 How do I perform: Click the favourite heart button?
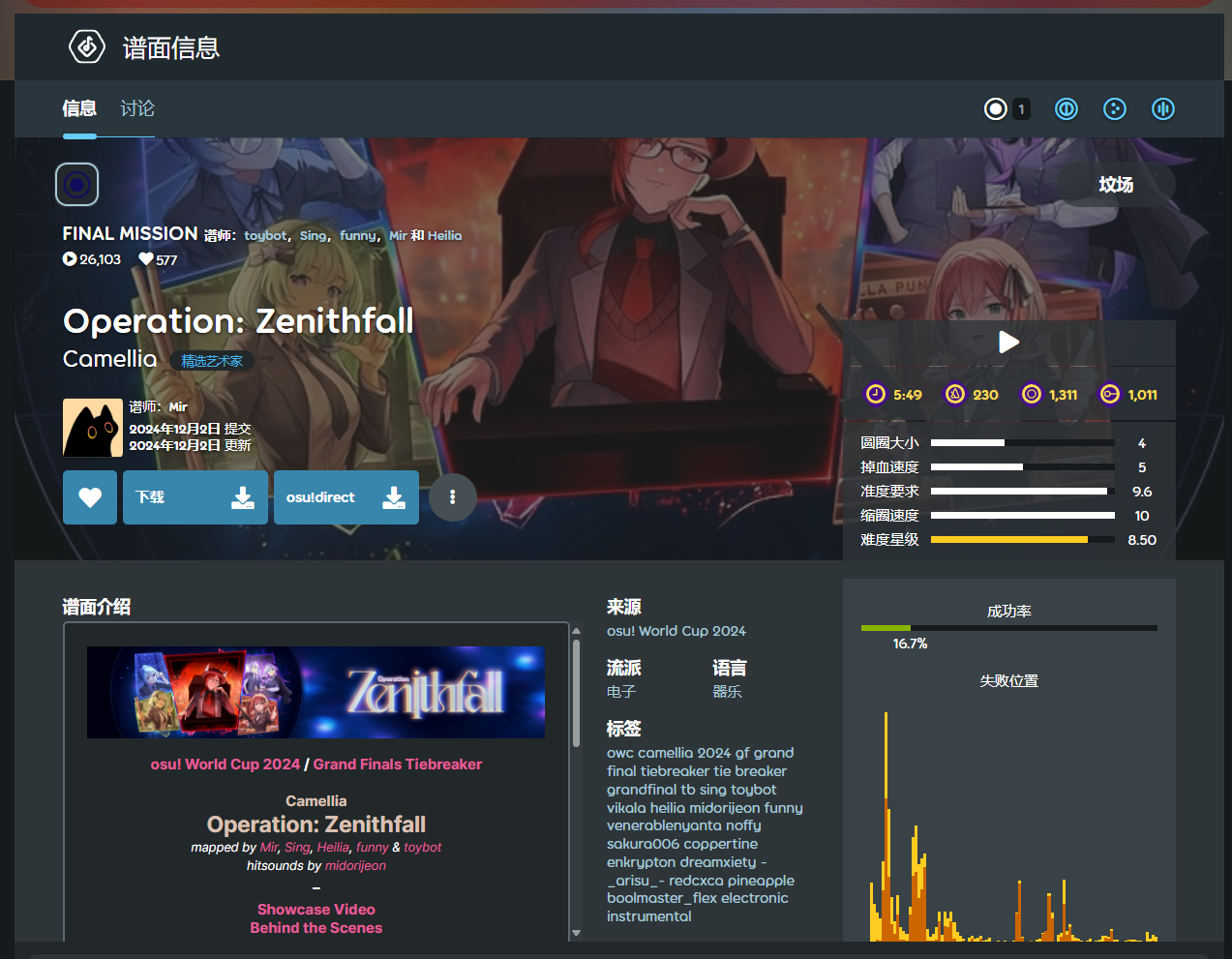90,497
